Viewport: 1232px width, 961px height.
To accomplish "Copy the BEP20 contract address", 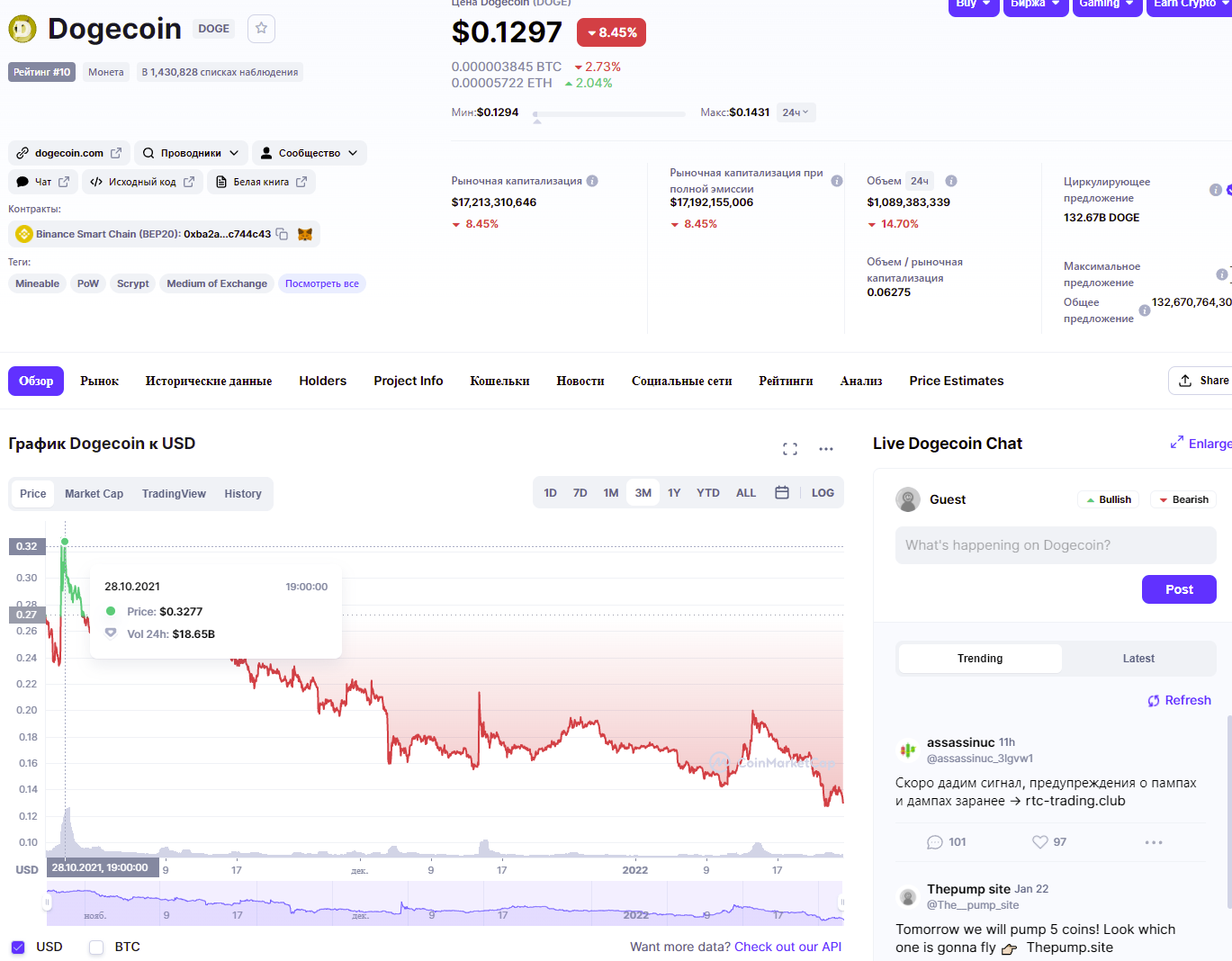I will pos(282,234).
